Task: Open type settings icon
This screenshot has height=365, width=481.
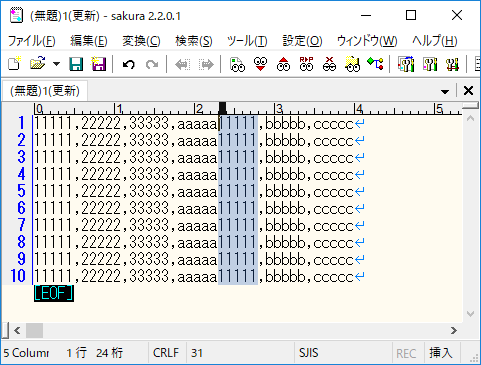Action: click(430, 64)
